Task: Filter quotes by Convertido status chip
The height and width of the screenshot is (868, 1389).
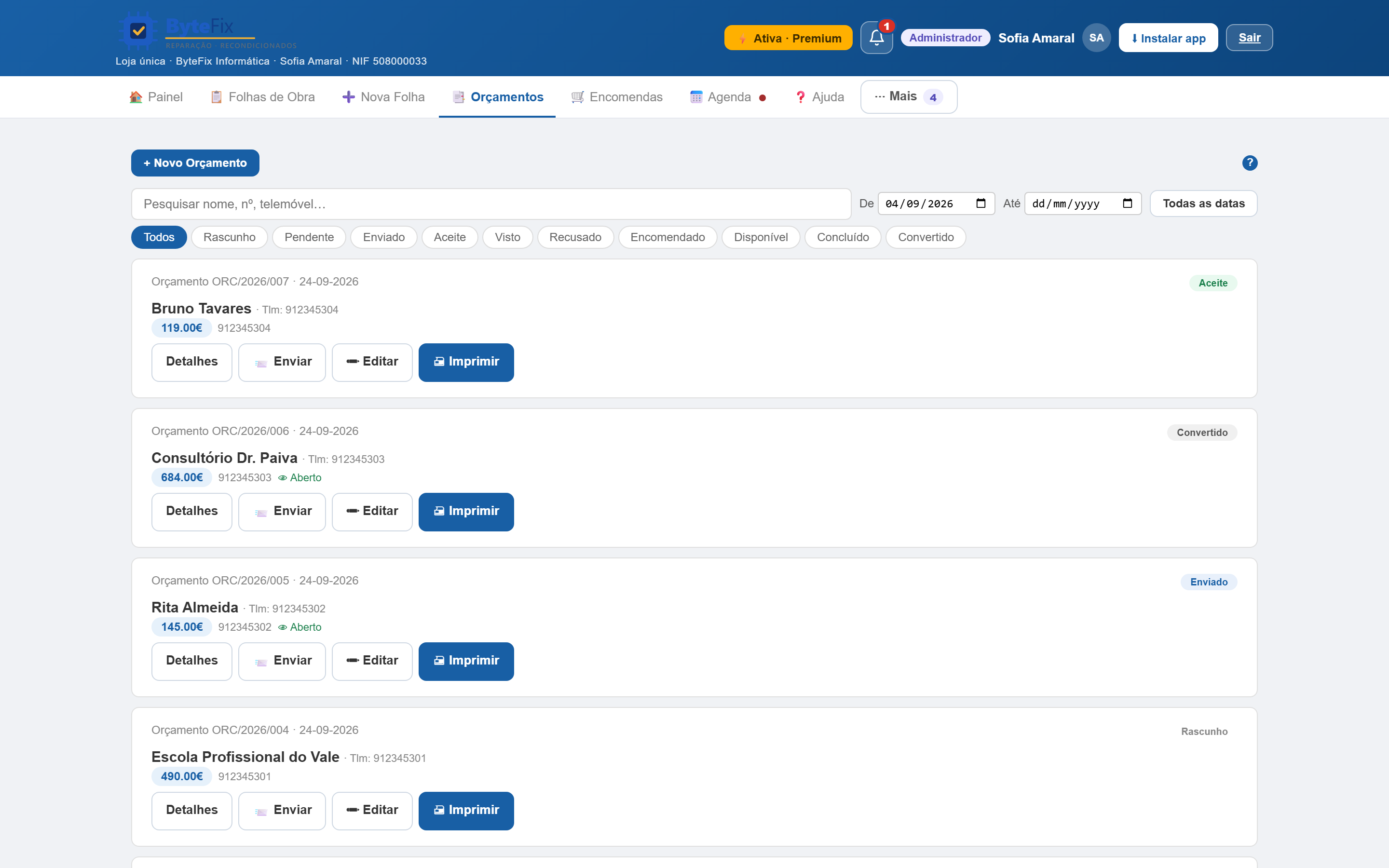Action: [925, 237]
